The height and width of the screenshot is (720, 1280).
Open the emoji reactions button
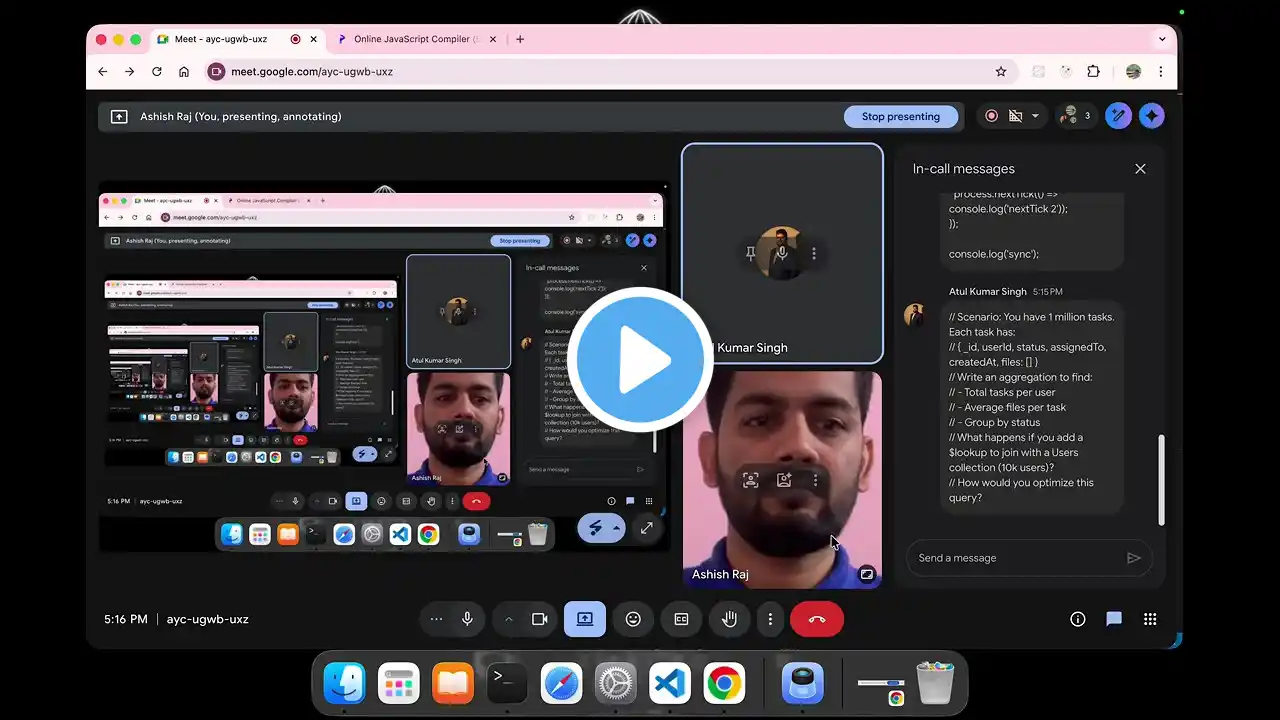point(633,619)
